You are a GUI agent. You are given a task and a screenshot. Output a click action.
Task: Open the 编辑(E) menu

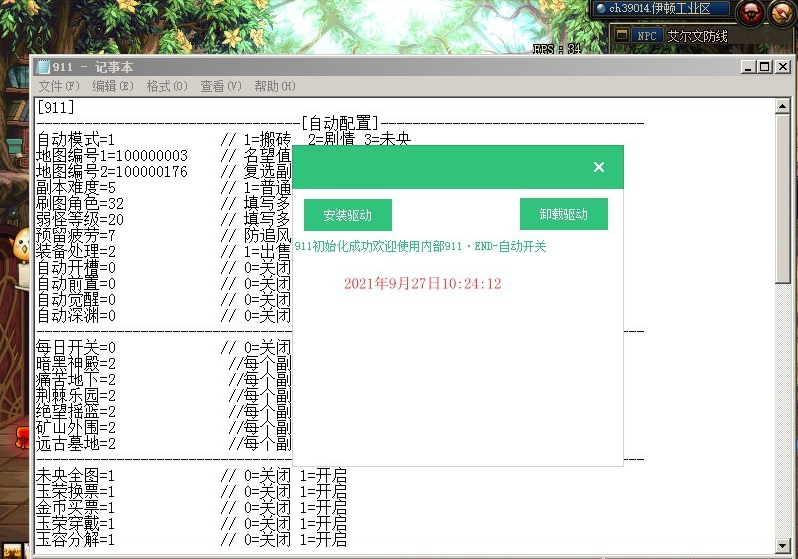[x=112, y=86]
